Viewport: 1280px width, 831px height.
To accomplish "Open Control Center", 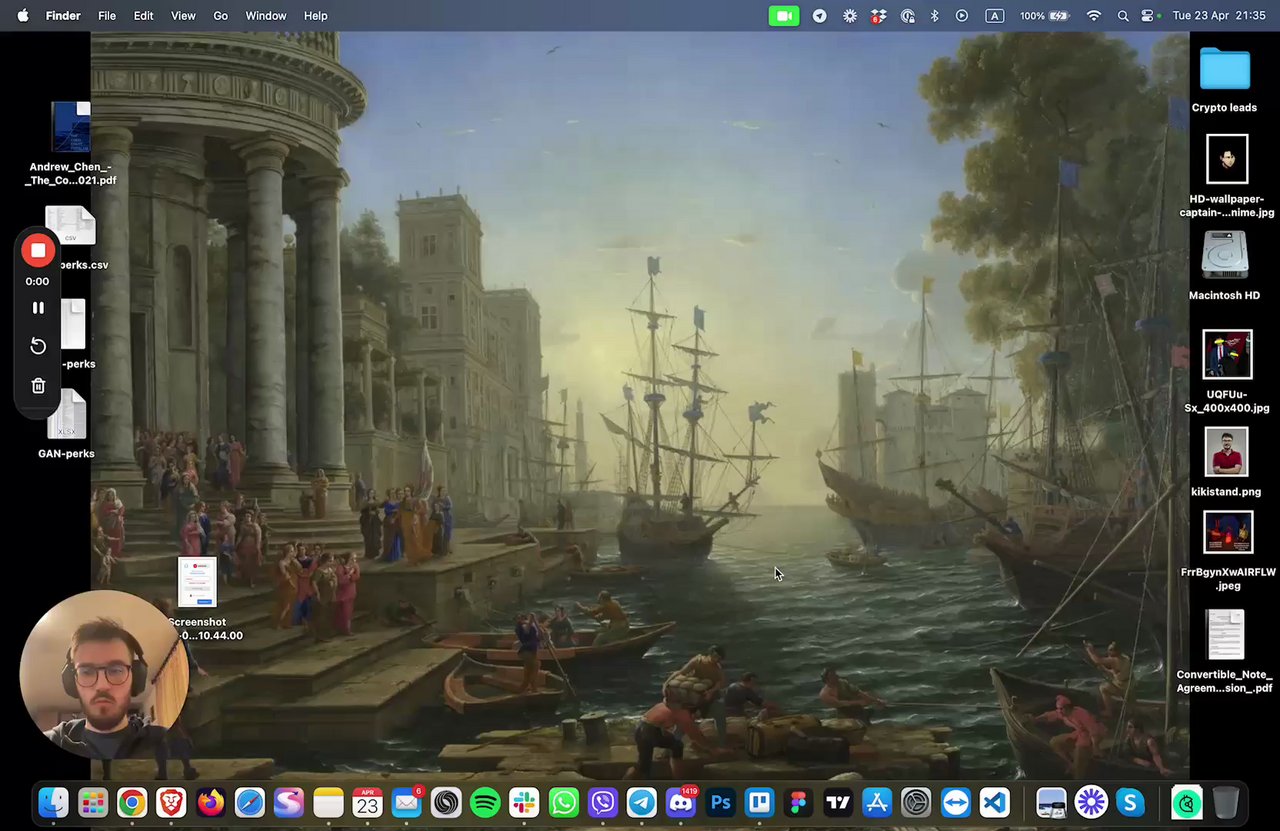I will [1148, 16].
